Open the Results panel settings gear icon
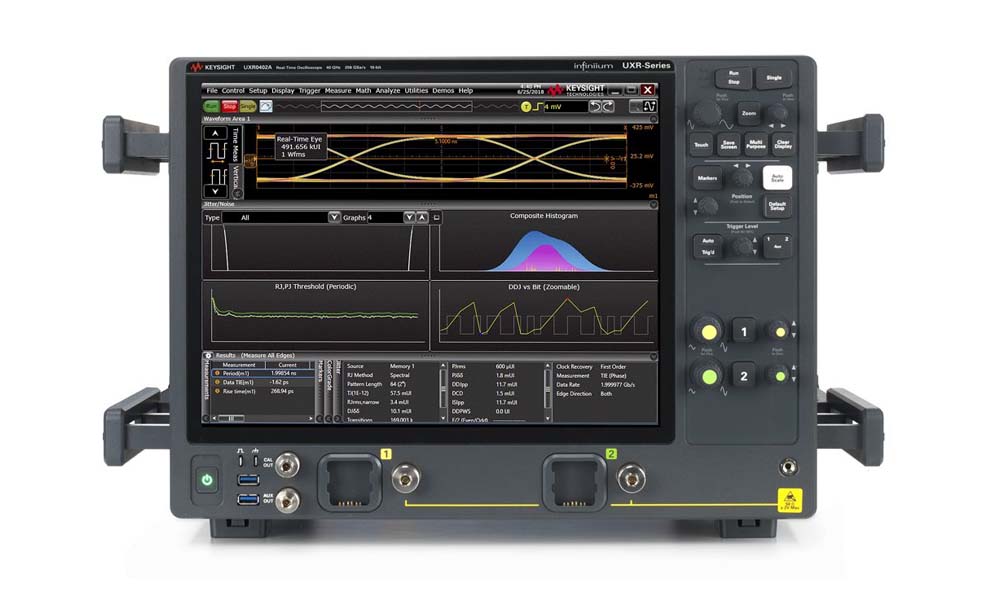The image size is (1000, 600). [x=208, y=355]
